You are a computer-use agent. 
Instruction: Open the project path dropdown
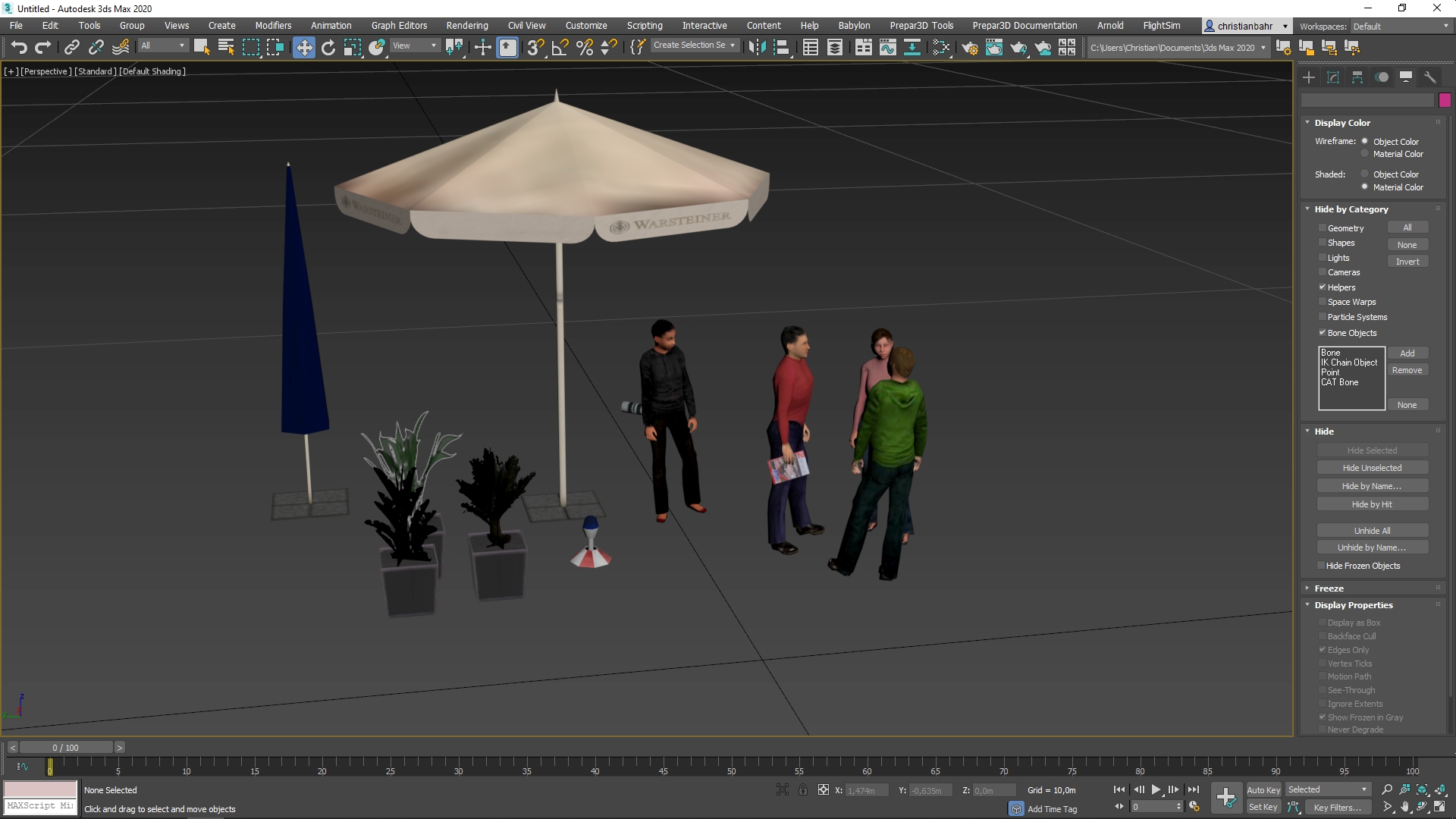(1178, 48)
